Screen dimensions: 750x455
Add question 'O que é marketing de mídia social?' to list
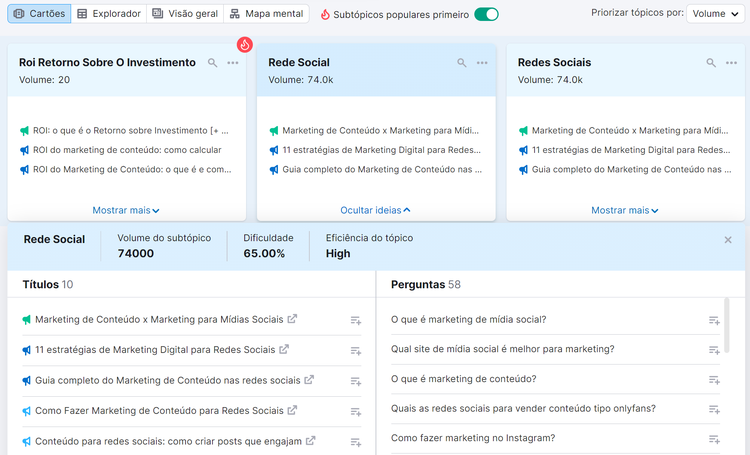point(714,320)
